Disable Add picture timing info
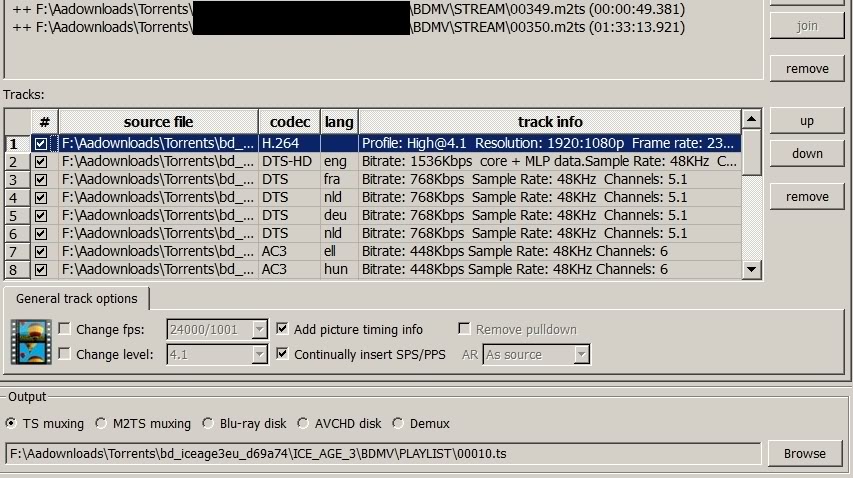 (x=283, y=329)
